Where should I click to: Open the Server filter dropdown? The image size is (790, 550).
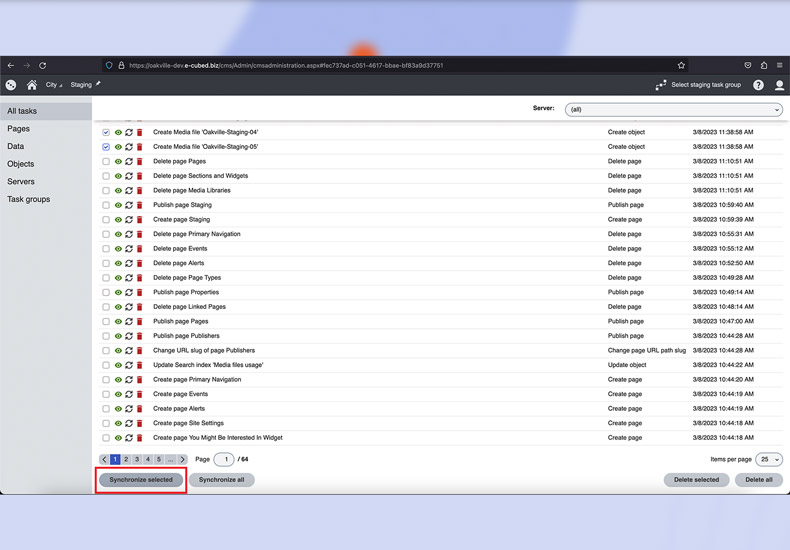673,109
